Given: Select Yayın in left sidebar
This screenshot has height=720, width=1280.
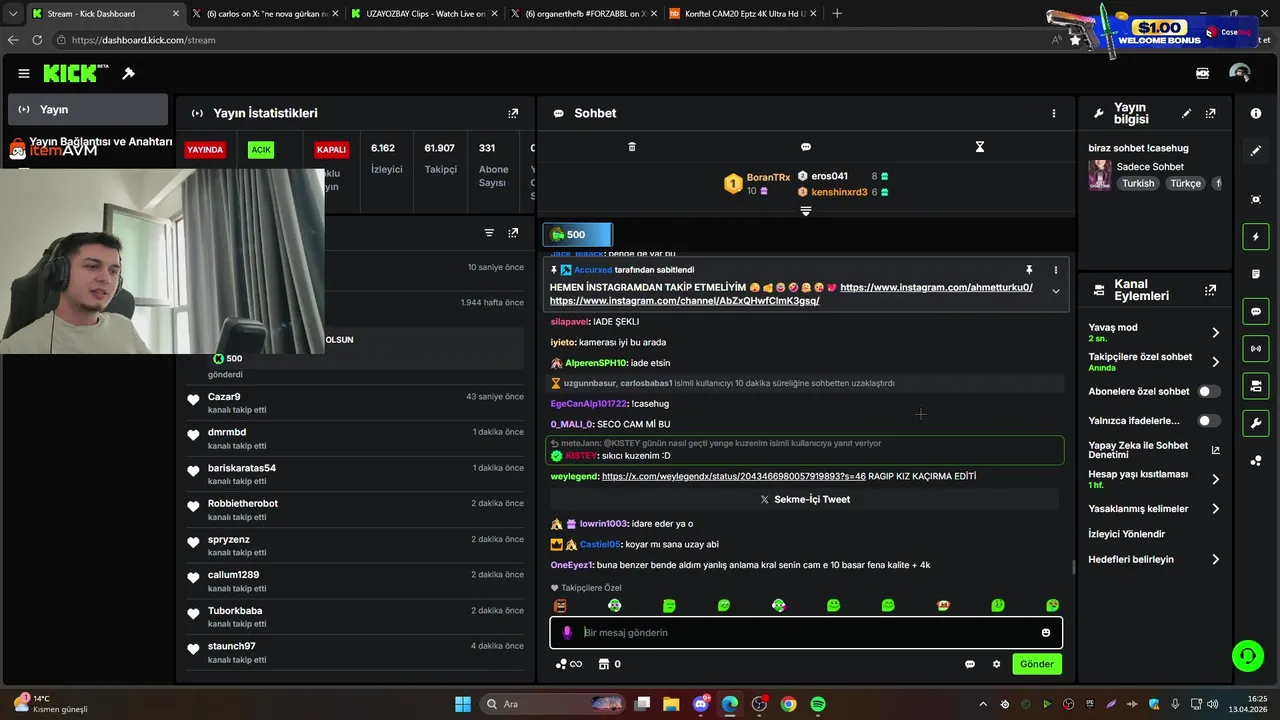Looking at the screenshot, I should pos(88,109).
